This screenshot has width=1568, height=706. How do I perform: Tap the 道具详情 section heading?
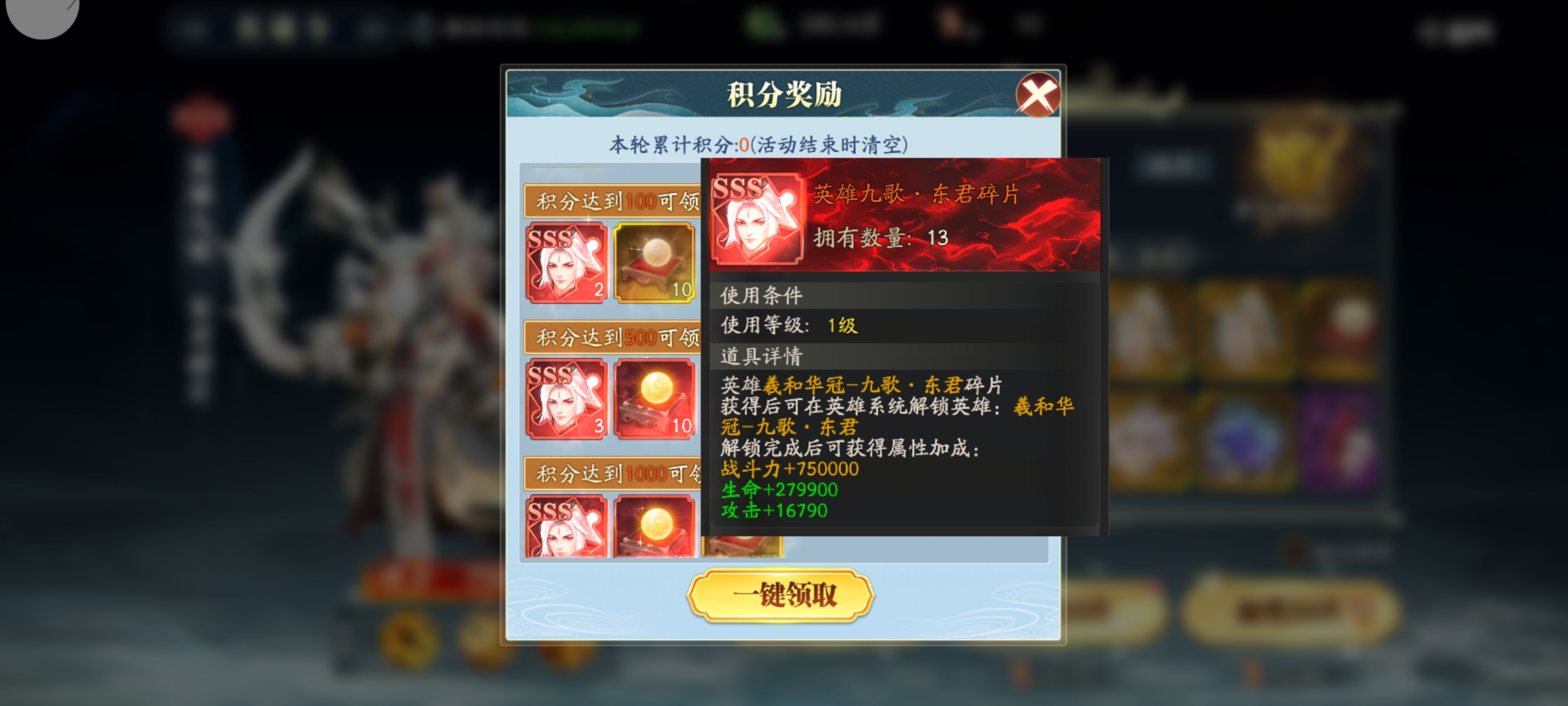pyautogui.click(x=761, y=356)
